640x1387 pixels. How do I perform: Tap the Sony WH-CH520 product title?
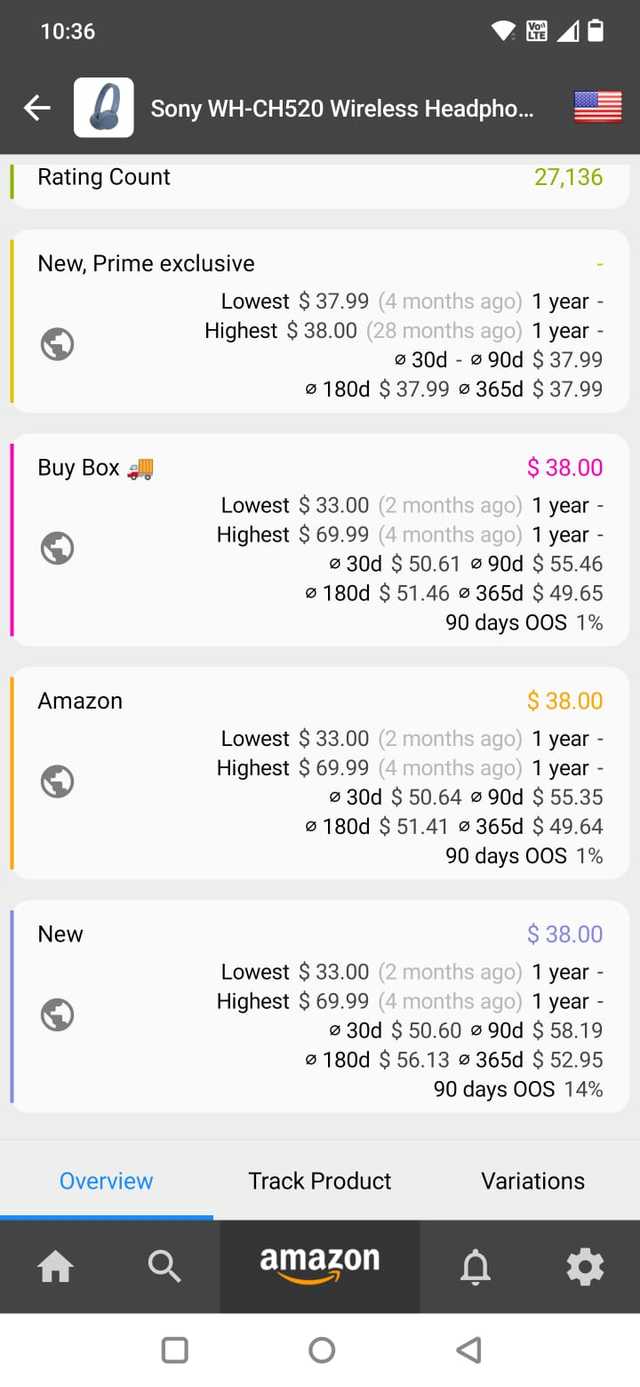tap(342, 109)
